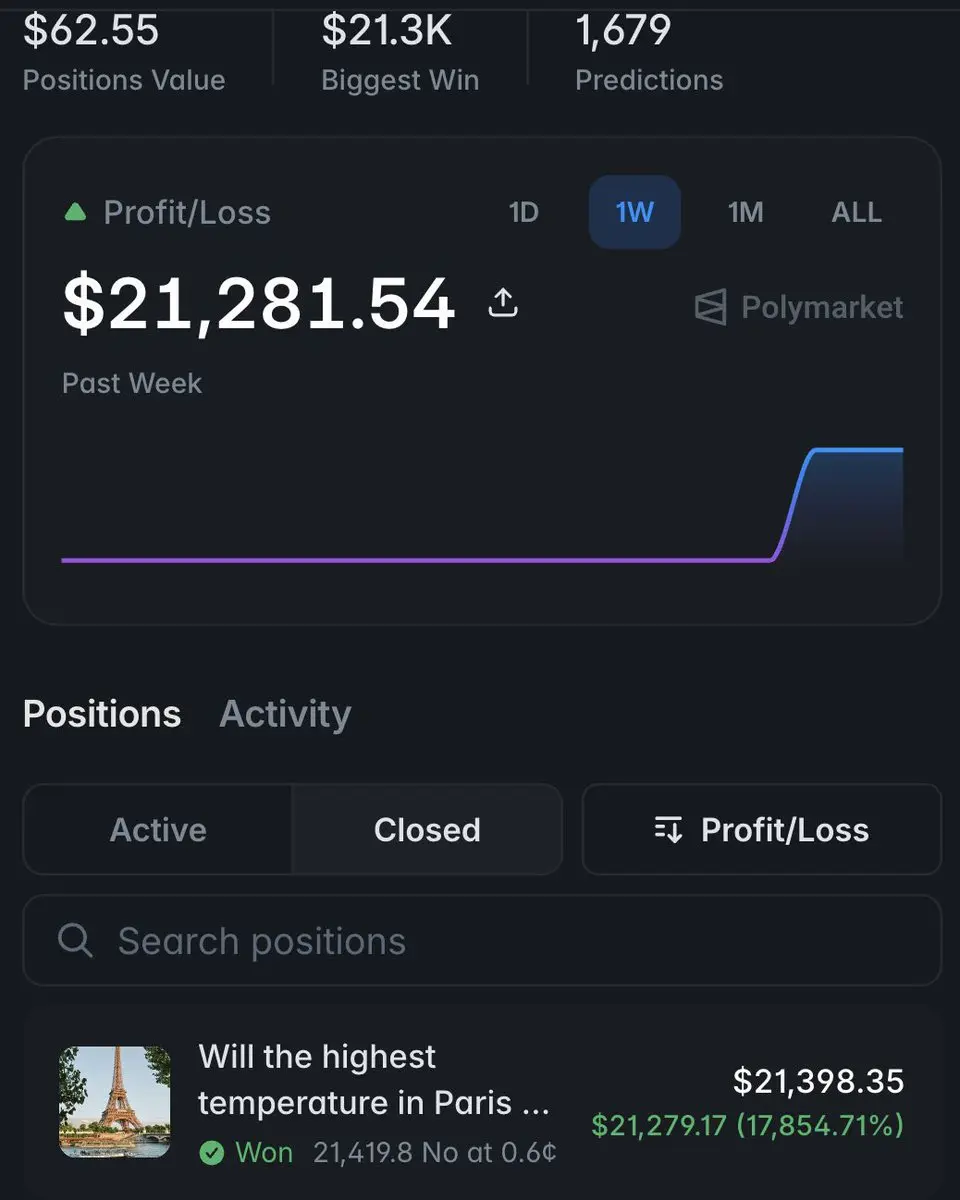Click the Polymarket logo icon
The width and height of the screenshot is (960, 1200).
pos(710,308)
